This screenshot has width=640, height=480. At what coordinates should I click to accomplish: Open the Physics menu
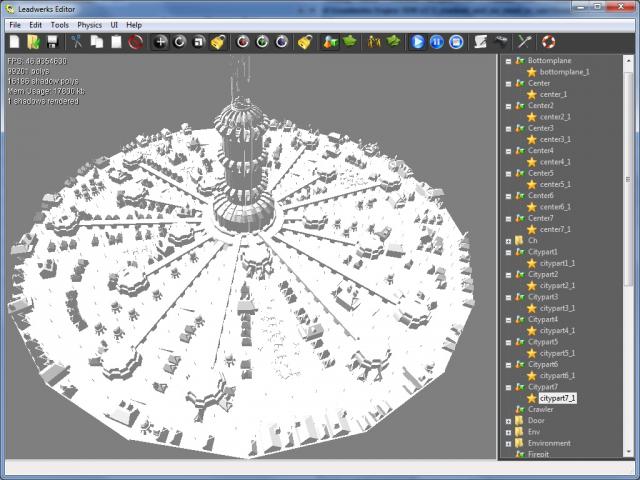[89, 24]
